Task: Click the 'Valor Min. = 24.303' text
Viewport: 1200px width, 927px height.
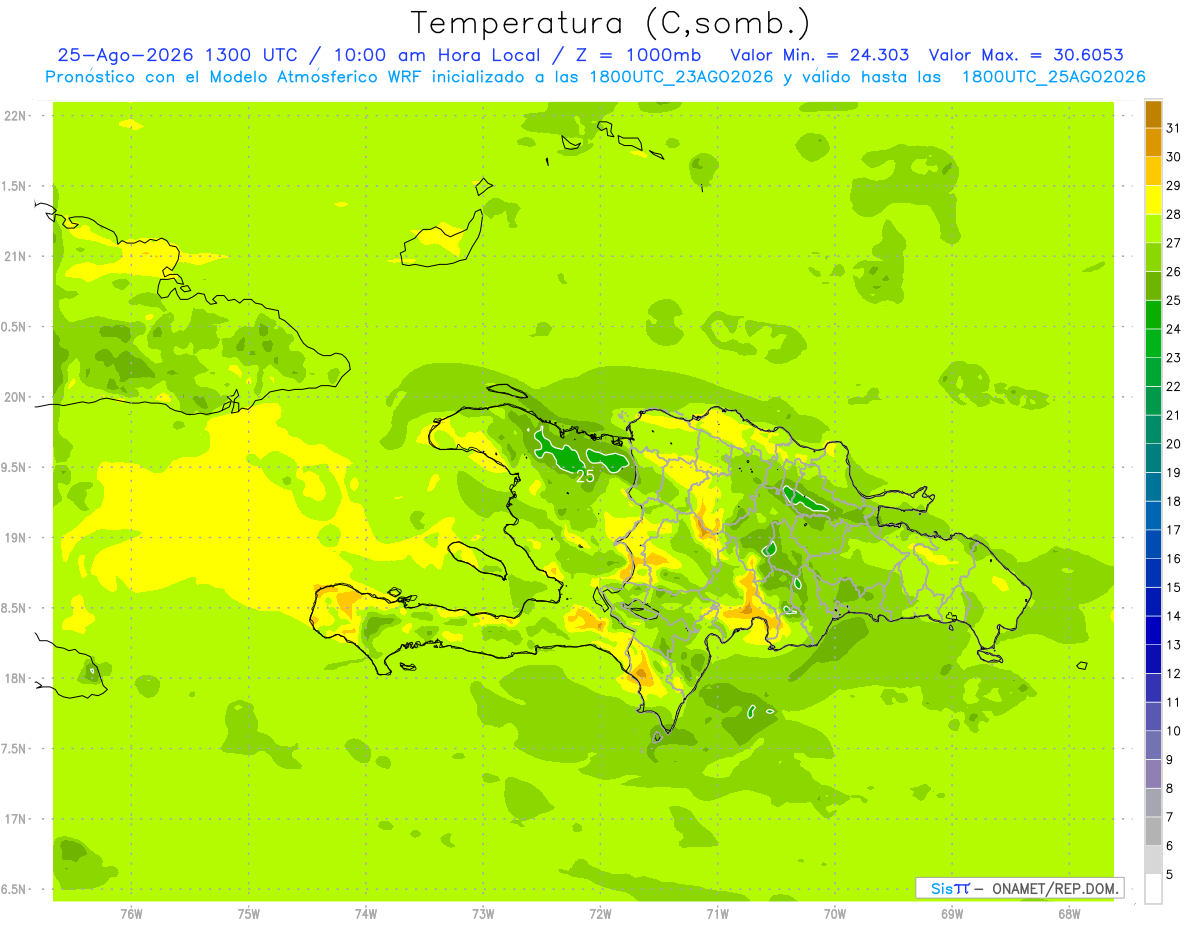Action: point(820,55)
